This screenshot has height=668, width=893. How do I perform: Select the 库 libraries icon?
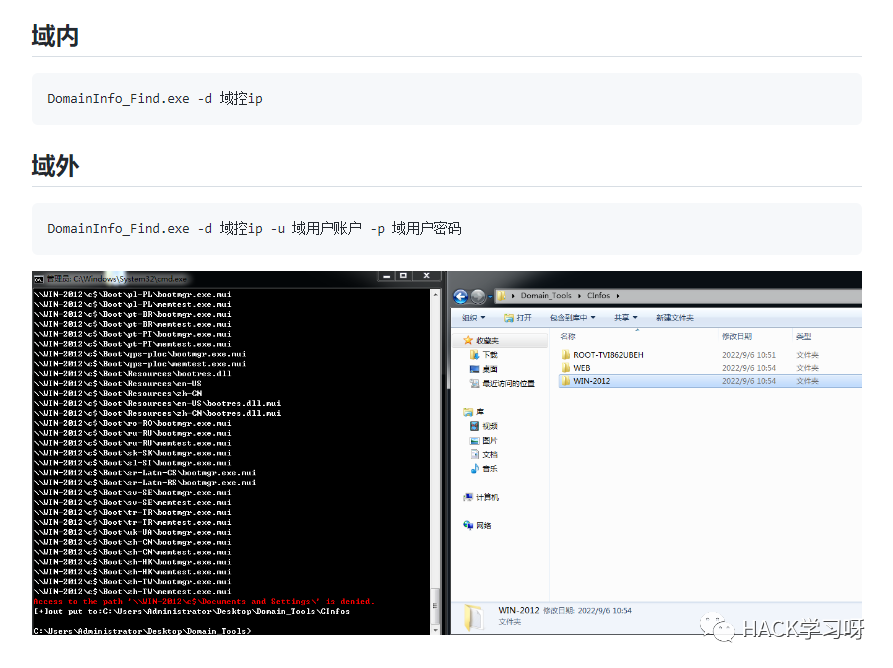point(468,412)
